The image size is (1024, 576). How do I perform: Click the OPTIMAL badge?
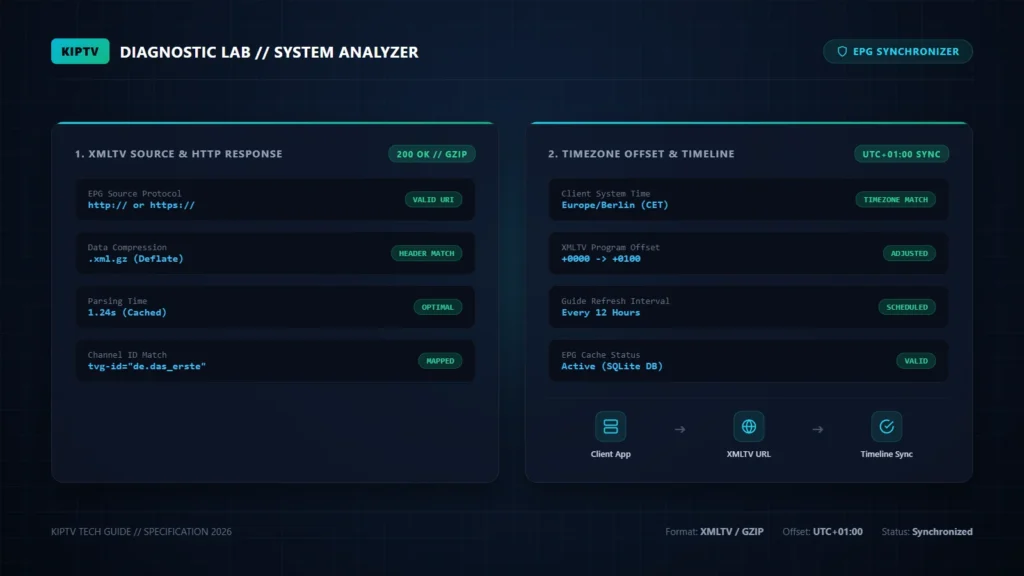(x=438, y=307)
